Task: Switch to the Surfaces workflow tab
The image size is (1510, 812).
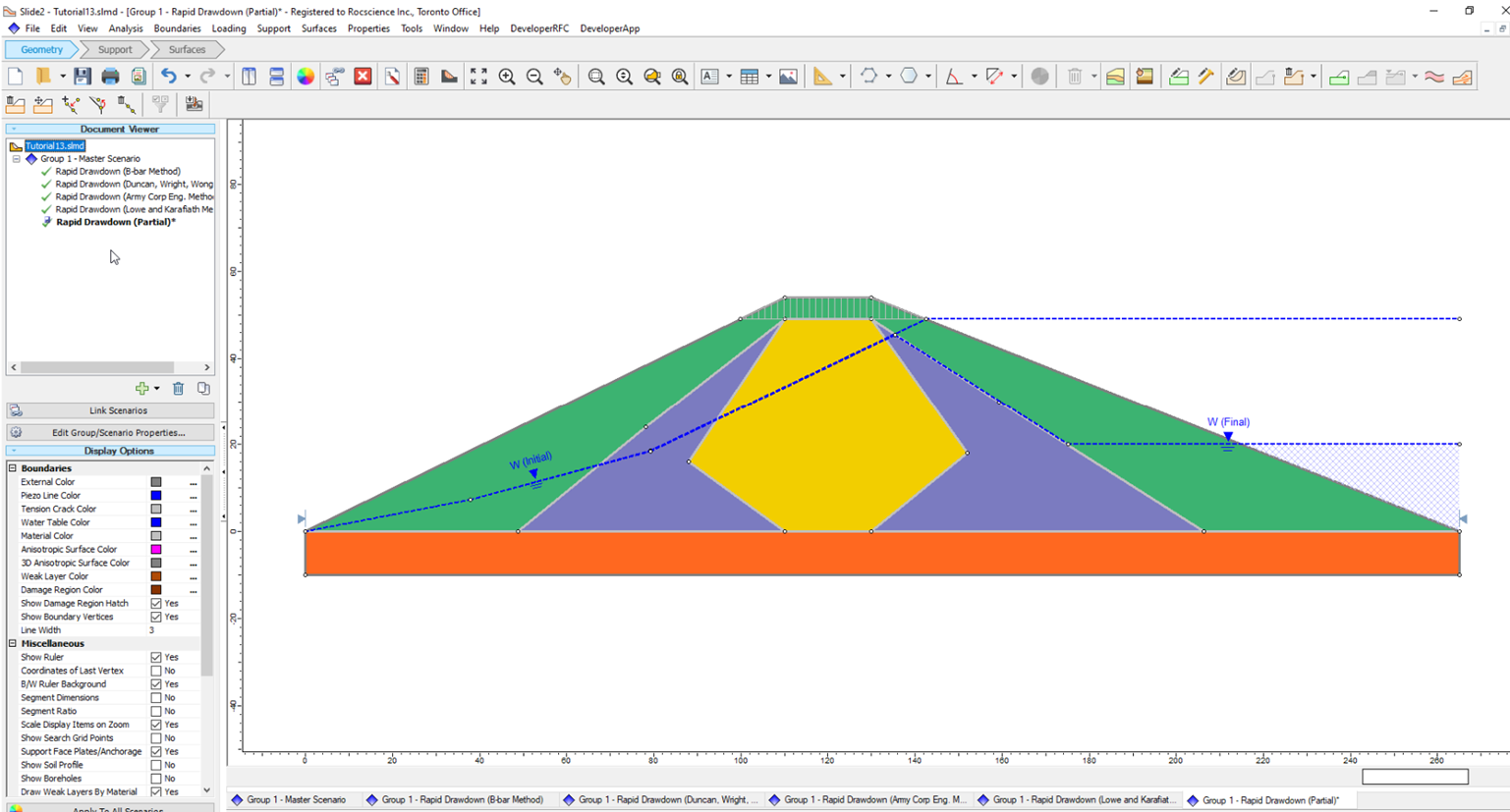Action: (186, 49)
